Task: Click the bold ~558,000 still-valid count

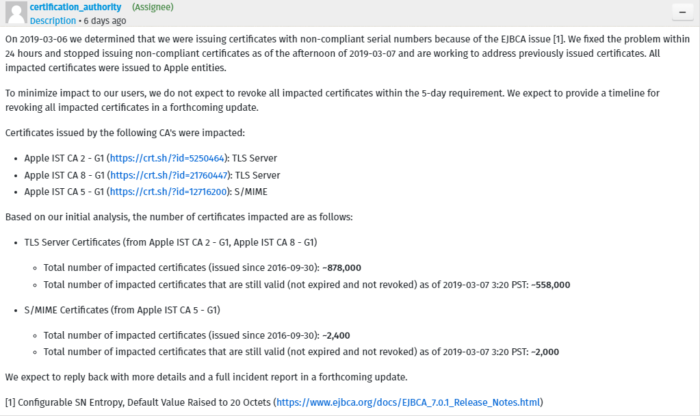Action: [x=550, y=285]
